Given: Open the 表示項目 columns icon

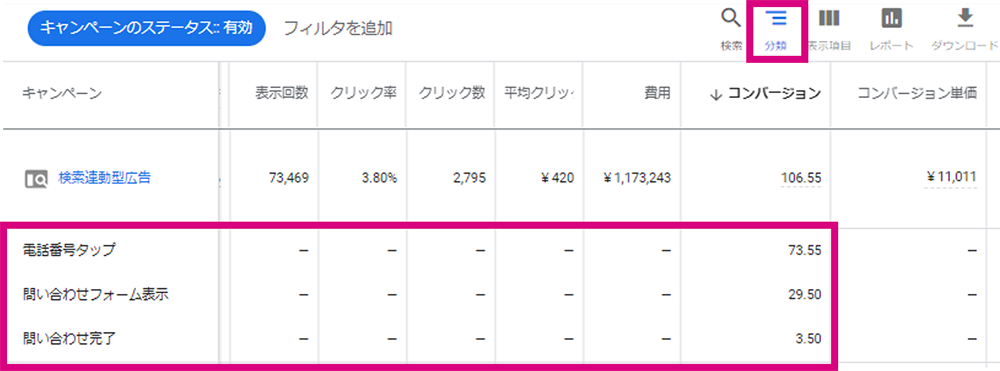Looking at the screenshot, I should pos(828,18).
